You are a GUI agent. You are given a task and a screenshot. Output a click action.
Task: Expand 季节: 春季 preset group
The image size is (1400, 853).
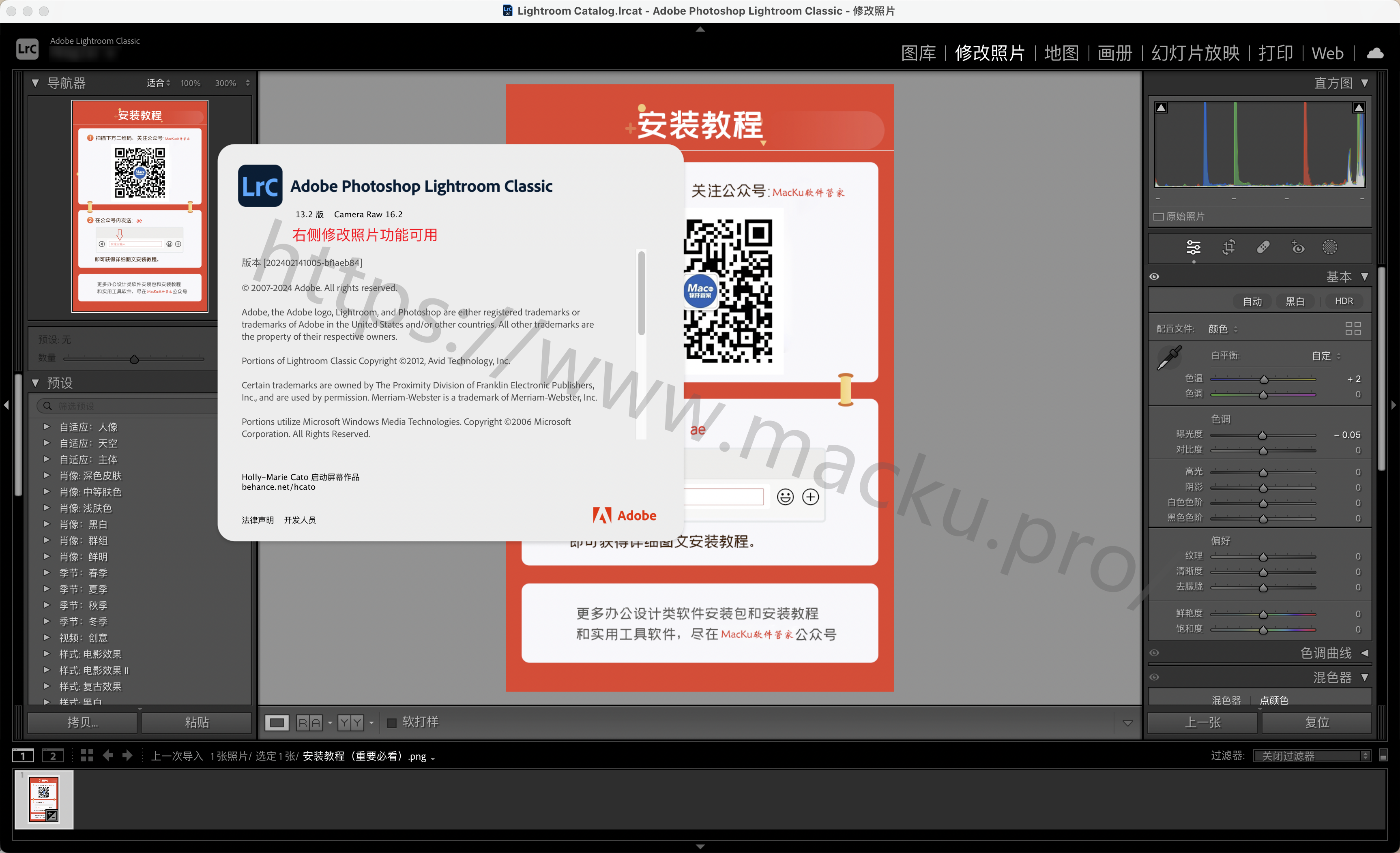47,572
